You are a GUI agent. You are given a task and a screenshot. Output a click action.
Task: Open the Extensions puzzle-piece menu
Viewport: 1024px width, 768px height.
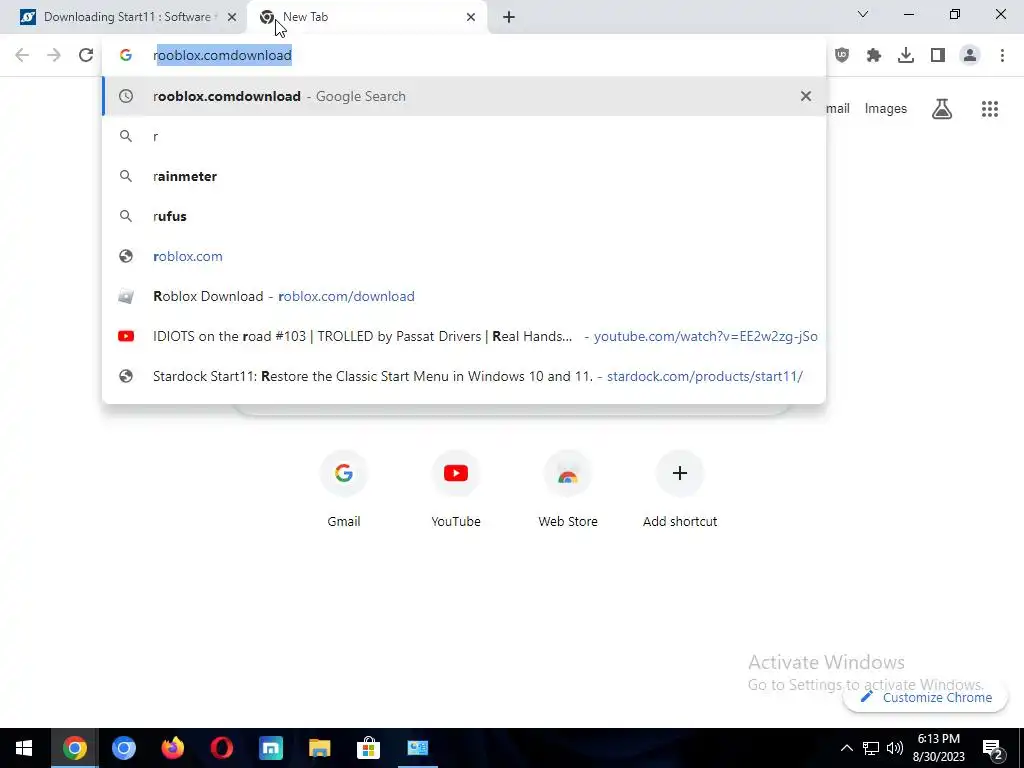874,56
